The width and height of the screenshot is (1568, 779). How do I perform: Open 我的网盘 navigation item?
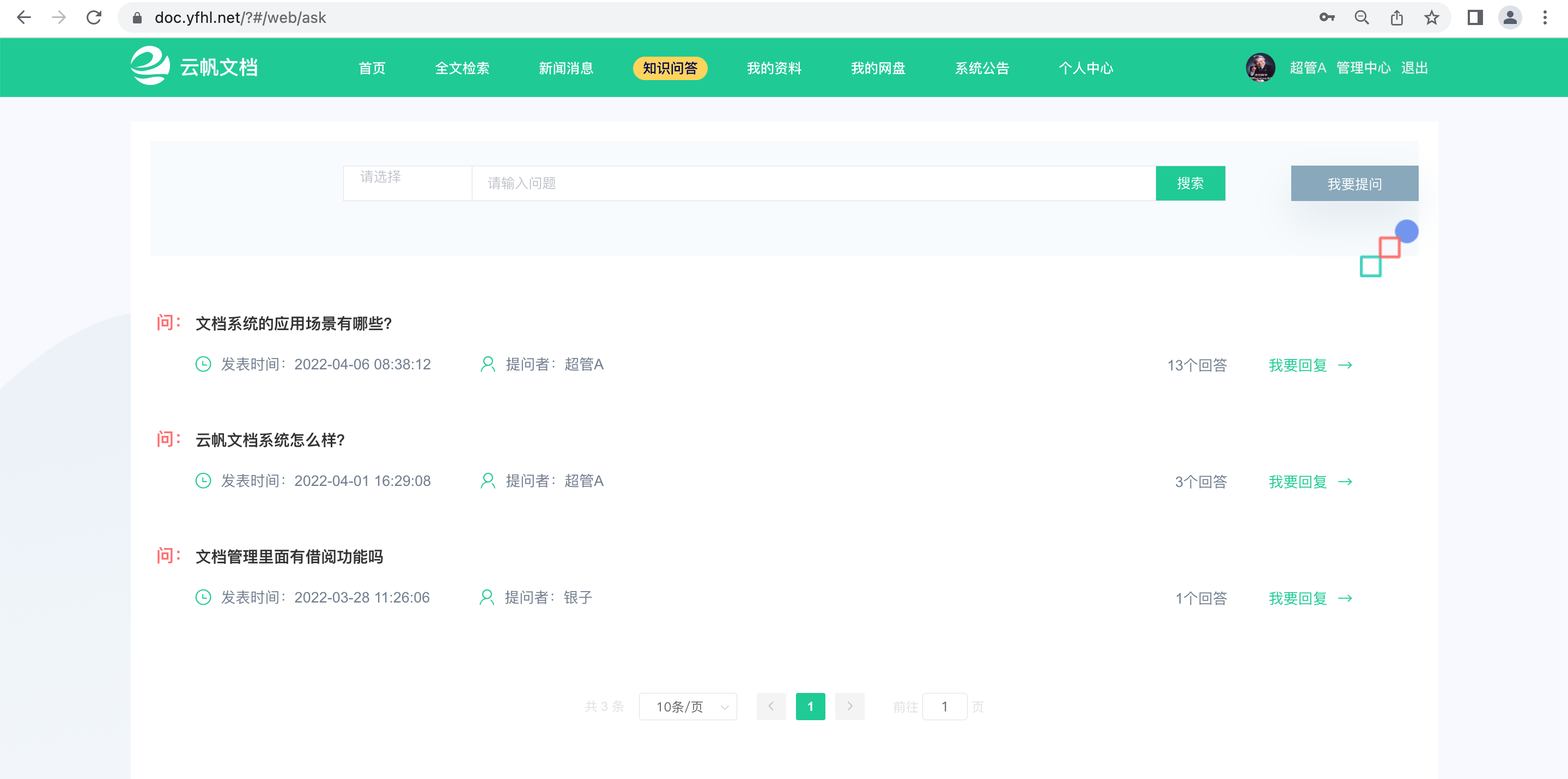tap(878, 68)
